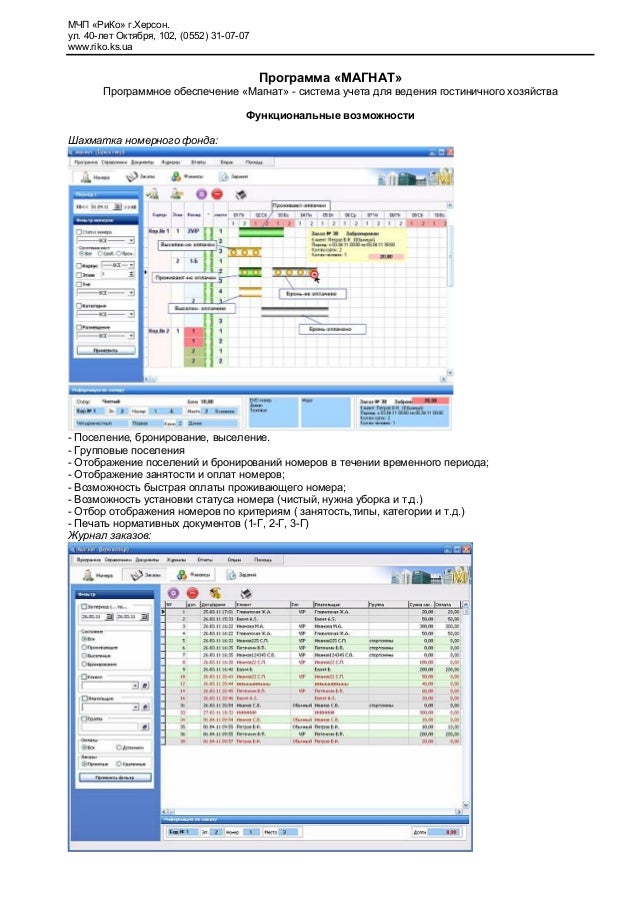638x903 pixels.
Task: Open Номера tab in the order journal window
Action: (97, 575)
